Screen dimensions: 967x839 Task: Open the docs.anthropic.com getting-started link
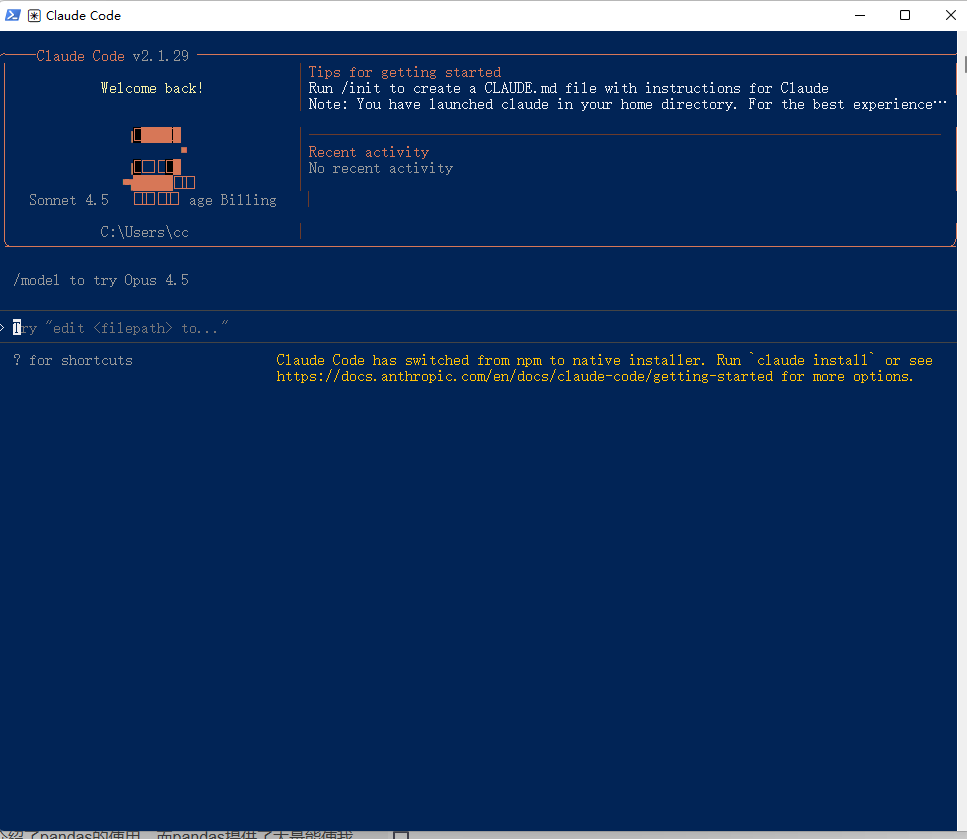click(524, 376)
